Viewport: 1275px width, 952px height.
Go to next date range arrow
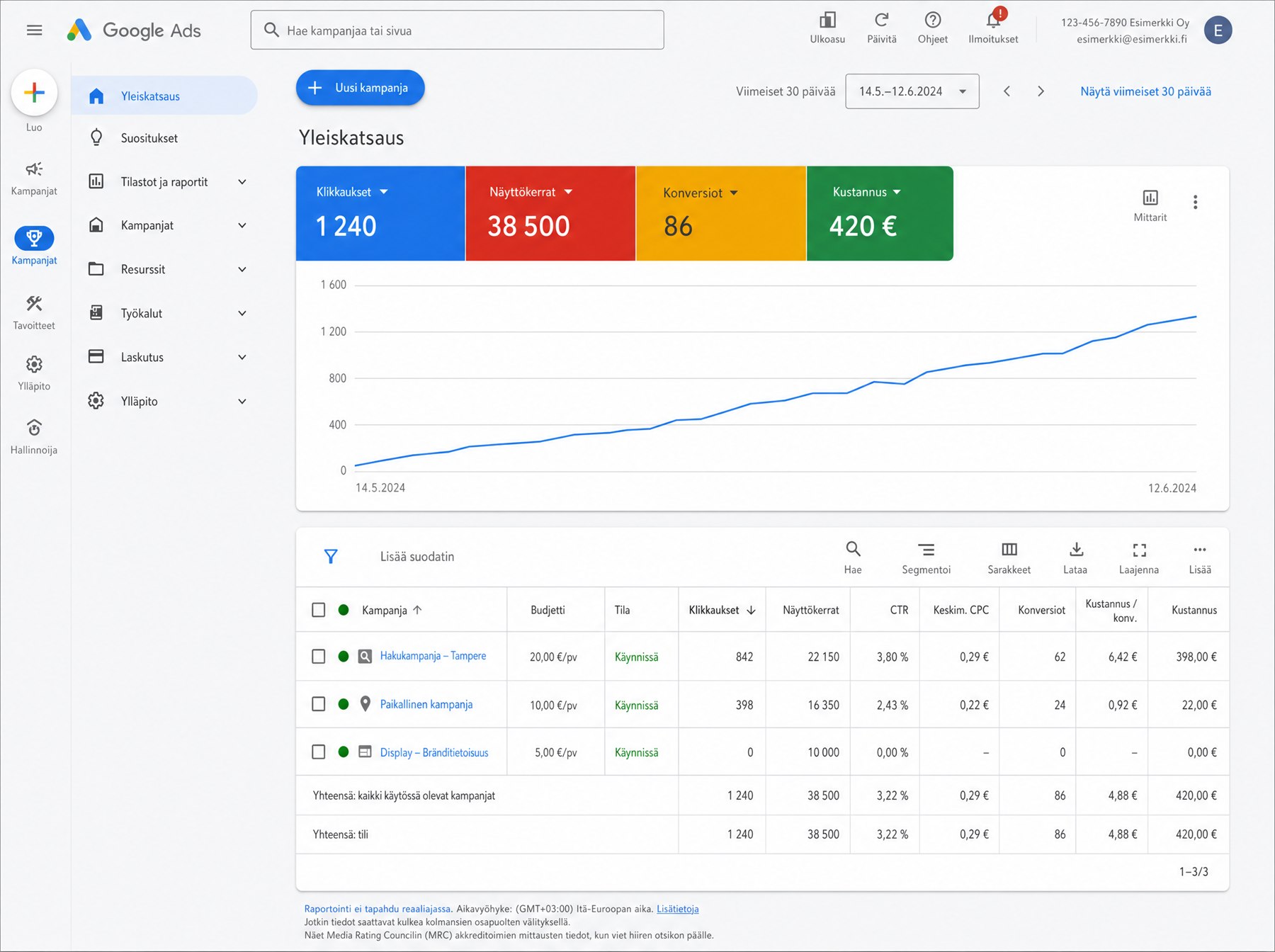(1041, 91)
